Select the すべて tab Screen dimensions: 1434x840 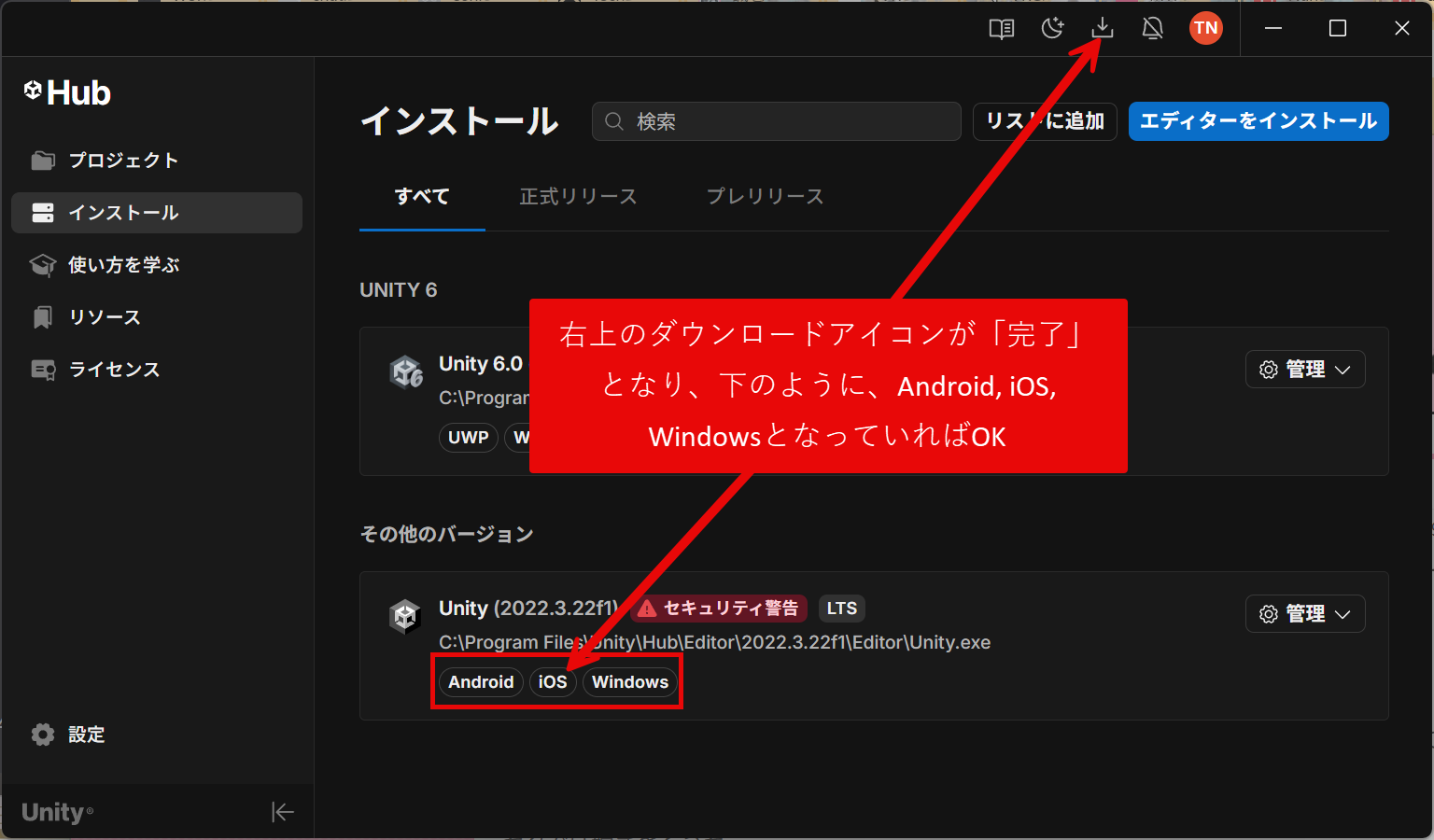point(422,197)
